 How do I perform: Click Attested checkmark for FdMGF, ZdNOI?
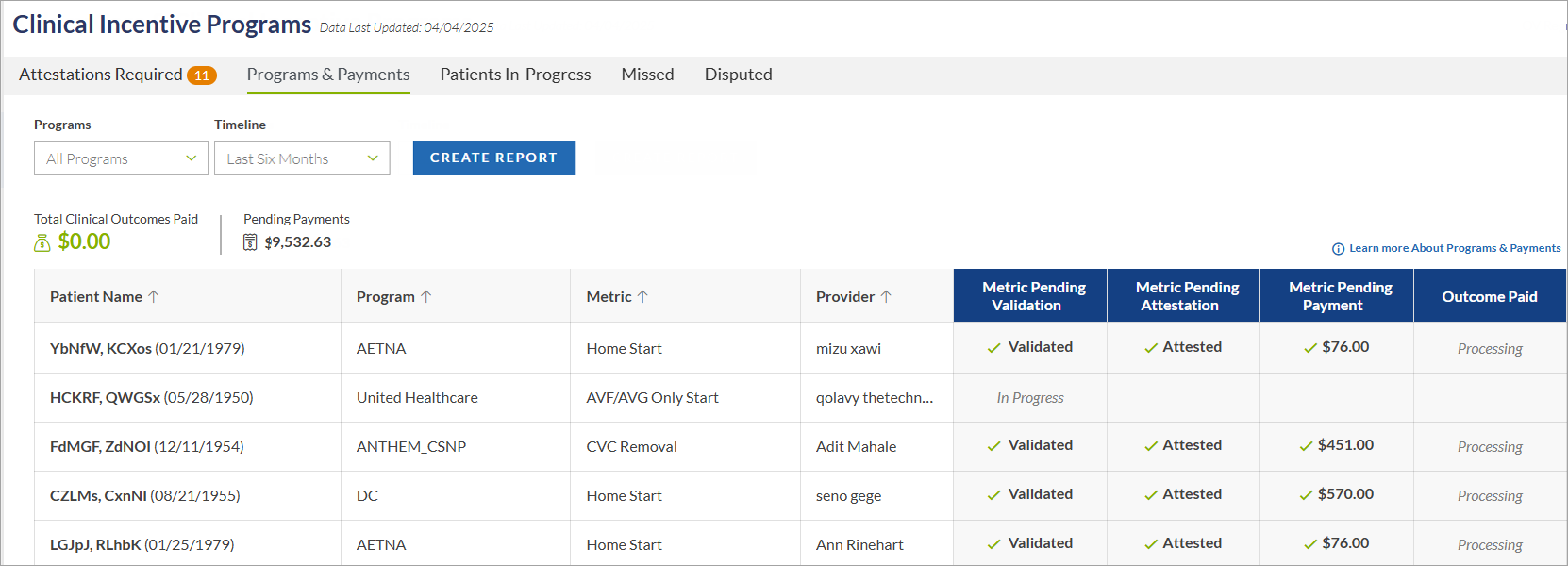click(1151, 446)
